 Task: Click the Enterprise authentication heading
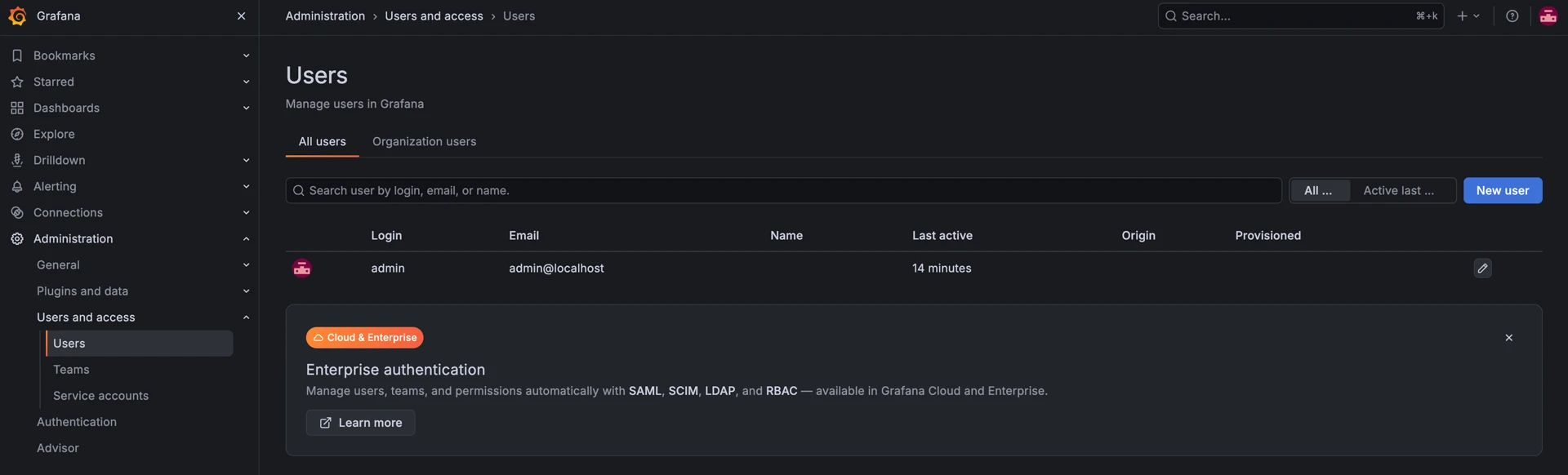[395, 370]
